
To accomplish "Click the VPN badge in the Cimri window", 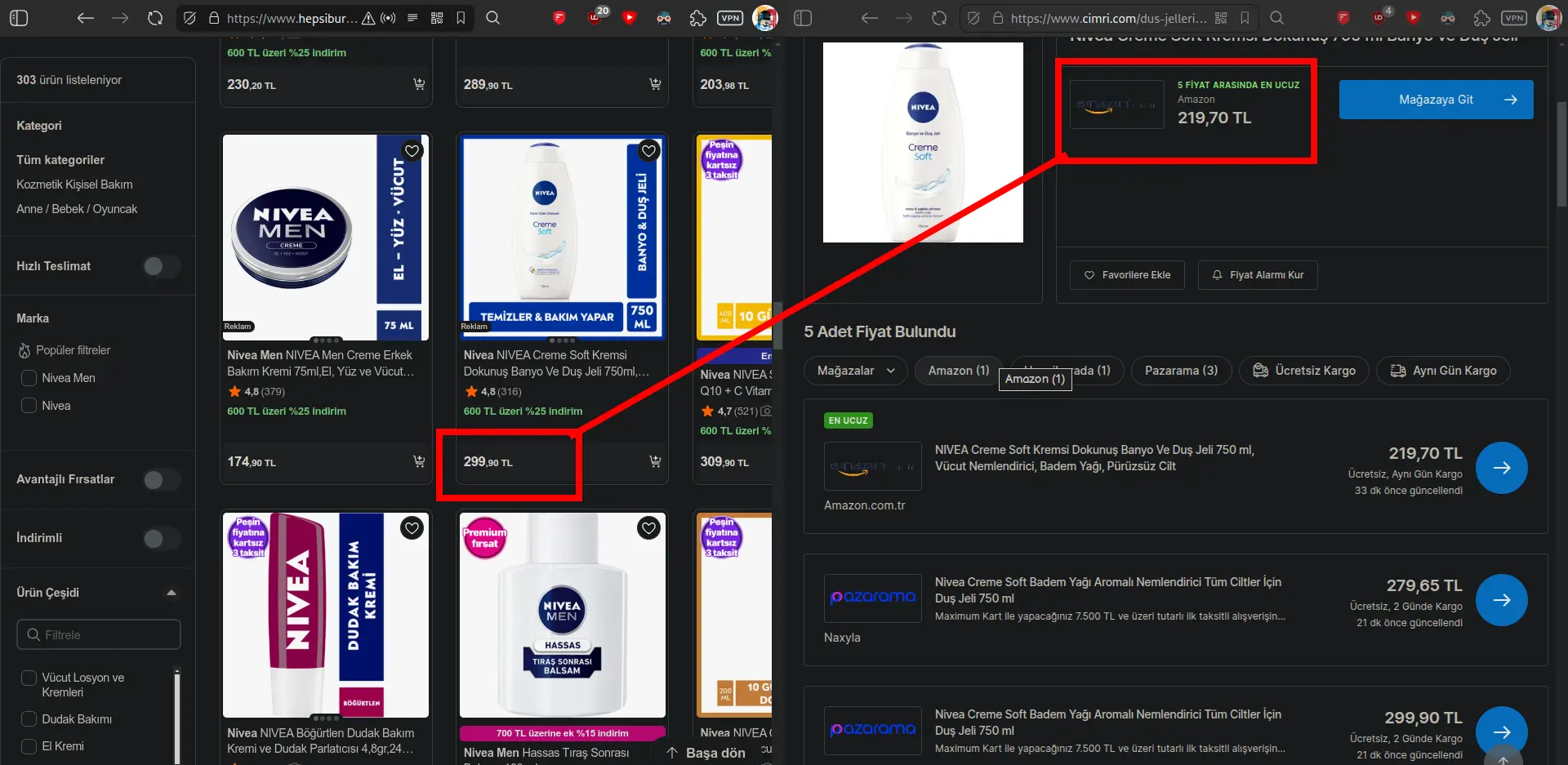I will [x=1514, y=18].
